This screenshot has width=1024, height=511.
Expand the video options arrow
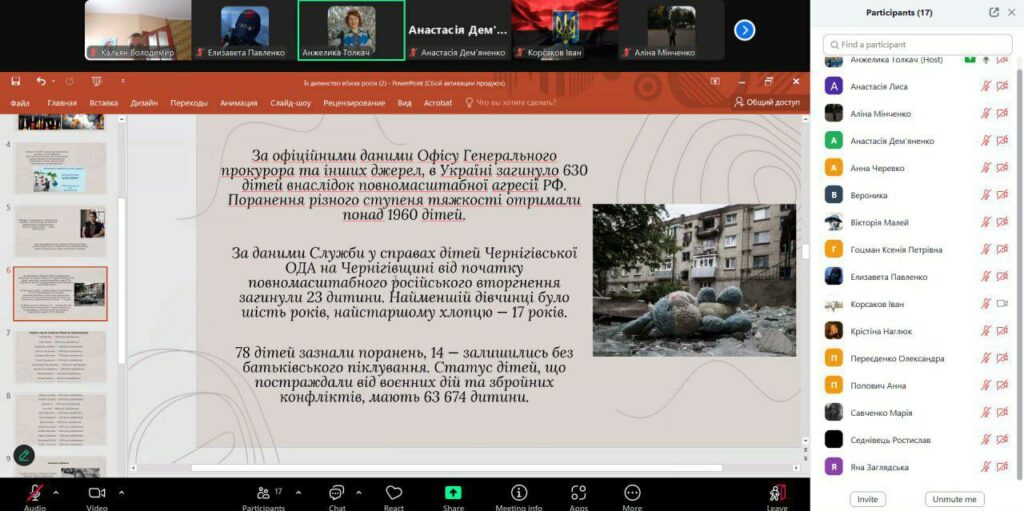tap(121, 491)
